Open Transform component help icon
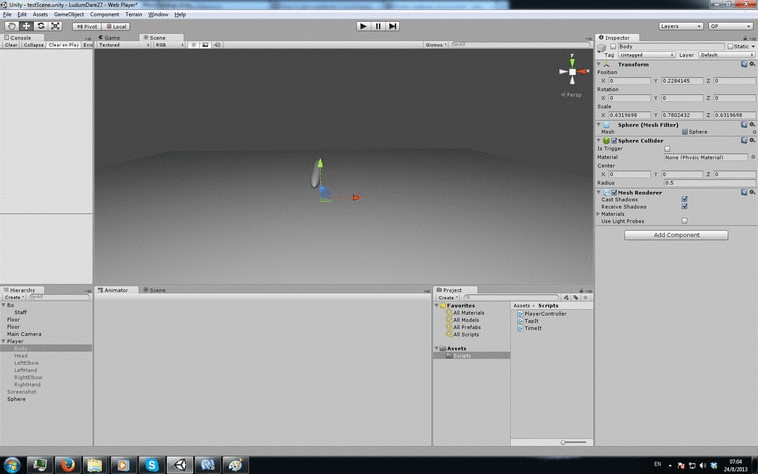The image size is (758, 474). coord(744,64)
